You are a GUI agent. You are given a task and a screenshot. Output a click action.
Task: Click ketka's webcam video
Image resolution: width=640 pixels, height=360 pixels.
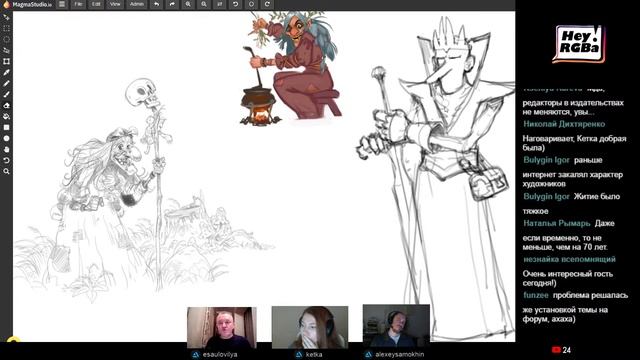[310, 327]
